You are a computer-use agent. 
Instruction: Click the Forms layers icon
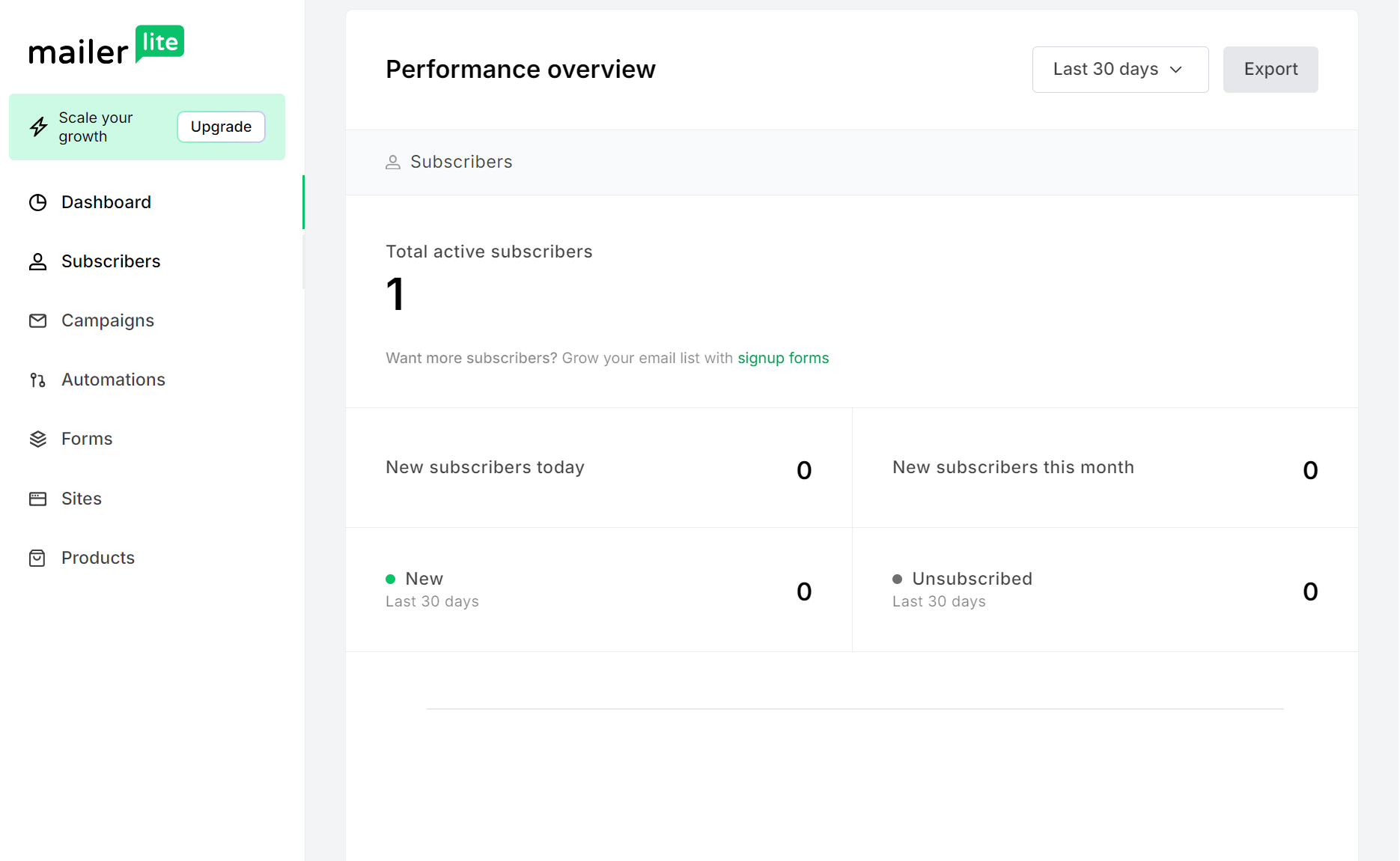point(38,439)
